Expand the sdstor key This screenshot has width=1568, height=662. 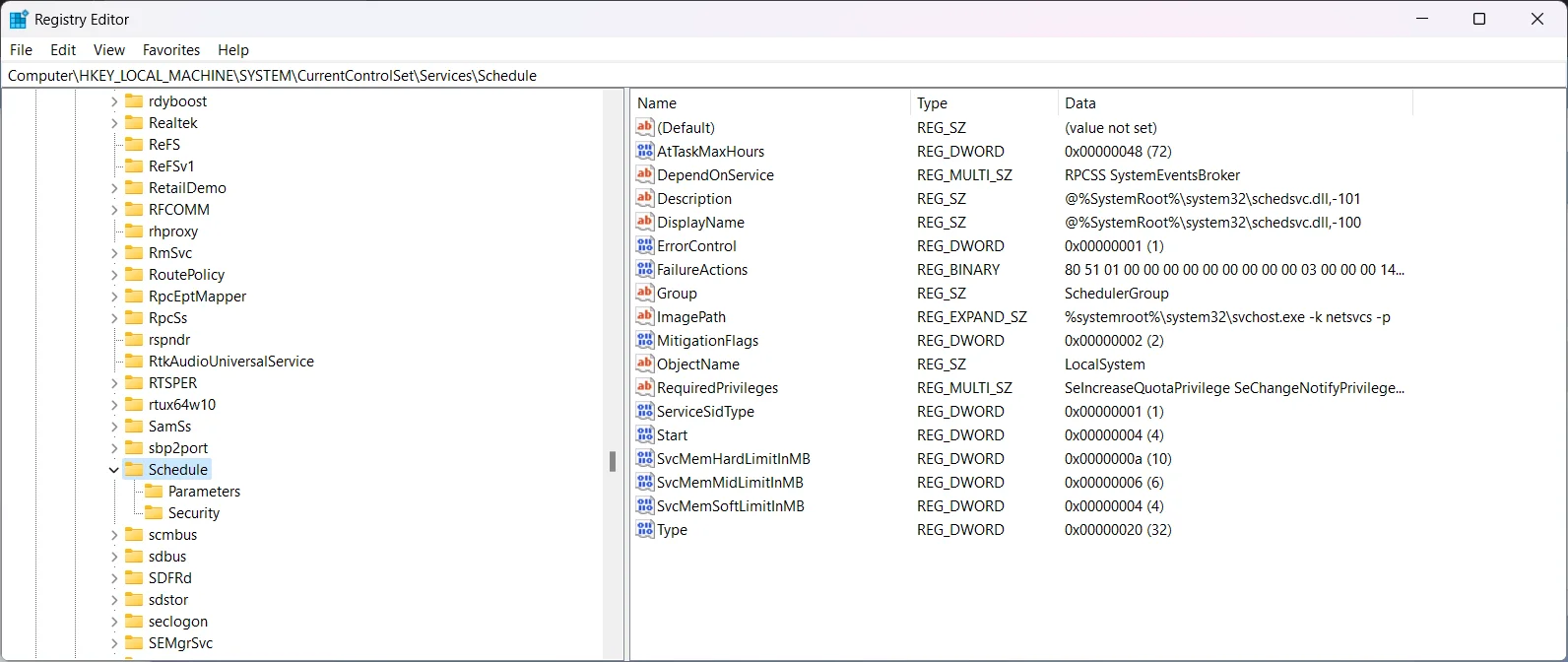pyautogui.click(x=114, y=600)
